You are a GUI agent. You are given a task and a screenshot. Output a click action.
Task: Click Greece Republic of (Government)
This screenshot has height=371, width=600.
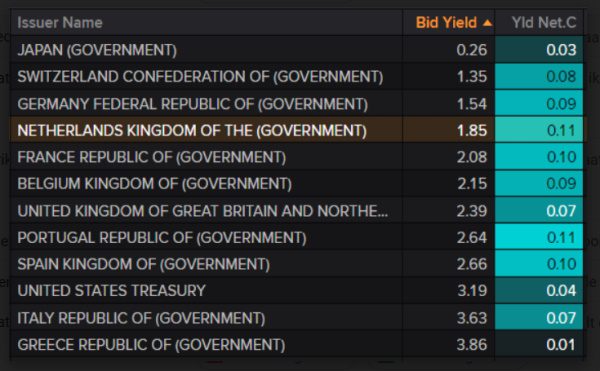click(151, 345)
